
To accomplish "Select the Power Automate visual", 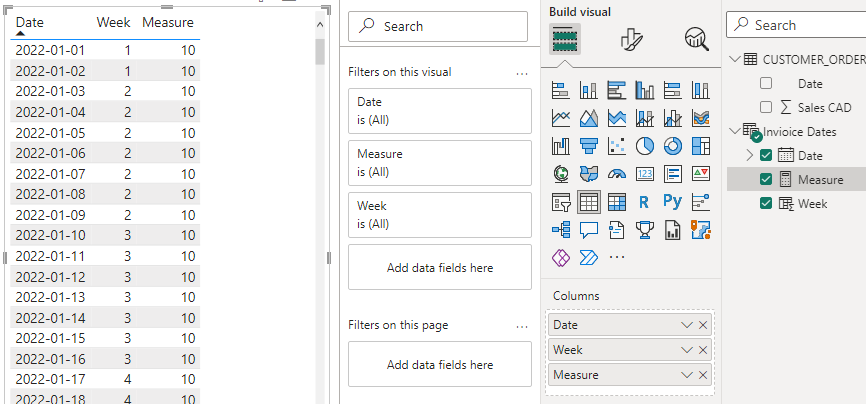I will [589, 258].
